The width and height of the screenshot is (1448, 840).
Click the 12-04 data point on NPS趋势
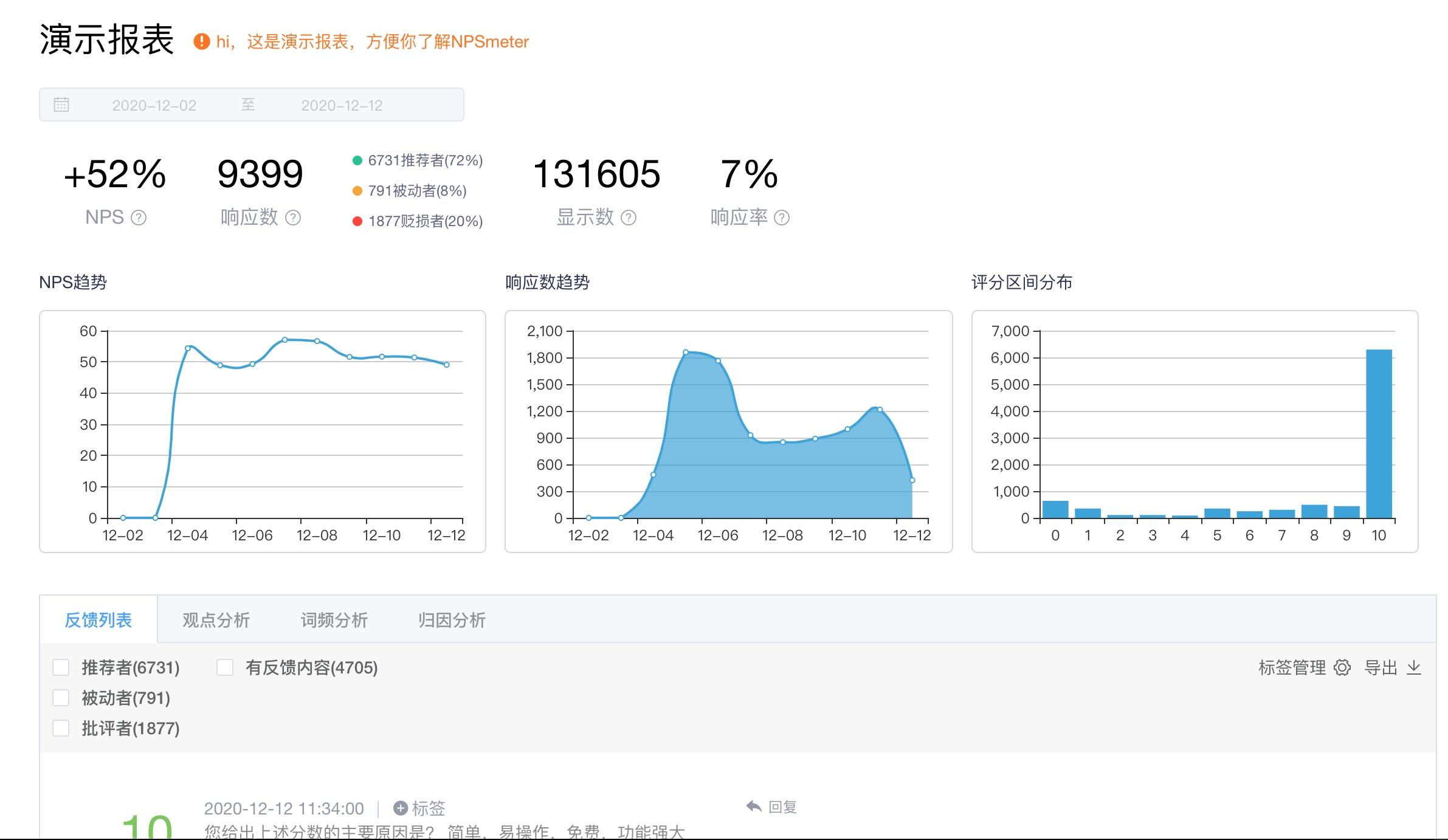[x=187, y=348]
